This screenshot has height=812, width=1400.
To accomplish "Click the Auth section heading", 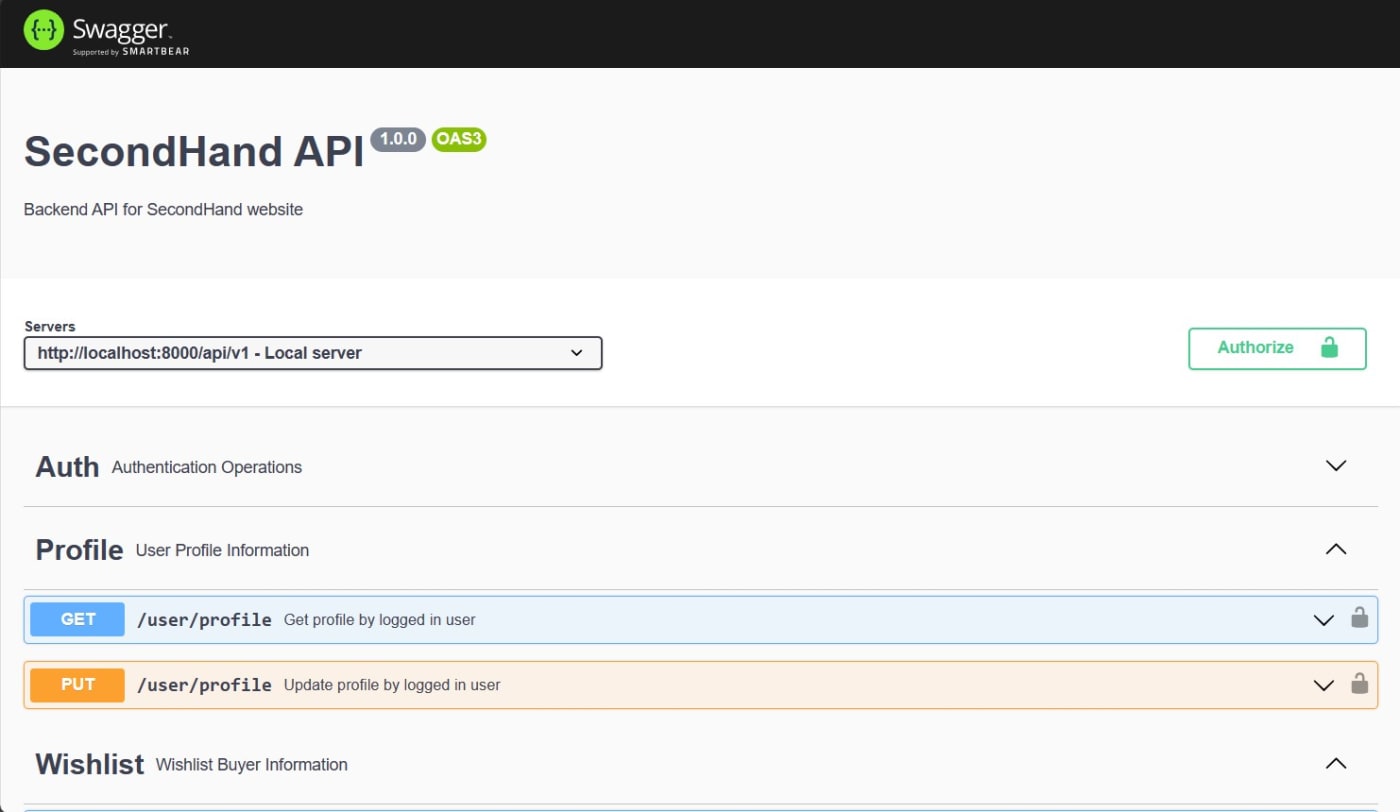I will (67, 467).
